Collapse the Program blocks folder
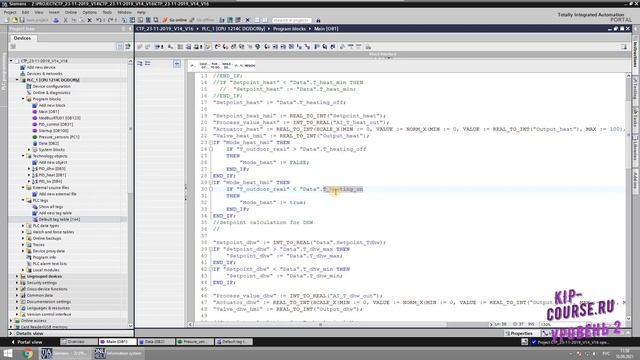Image resolution: width=640 pixels, height=360 pixels. (23, 99)
